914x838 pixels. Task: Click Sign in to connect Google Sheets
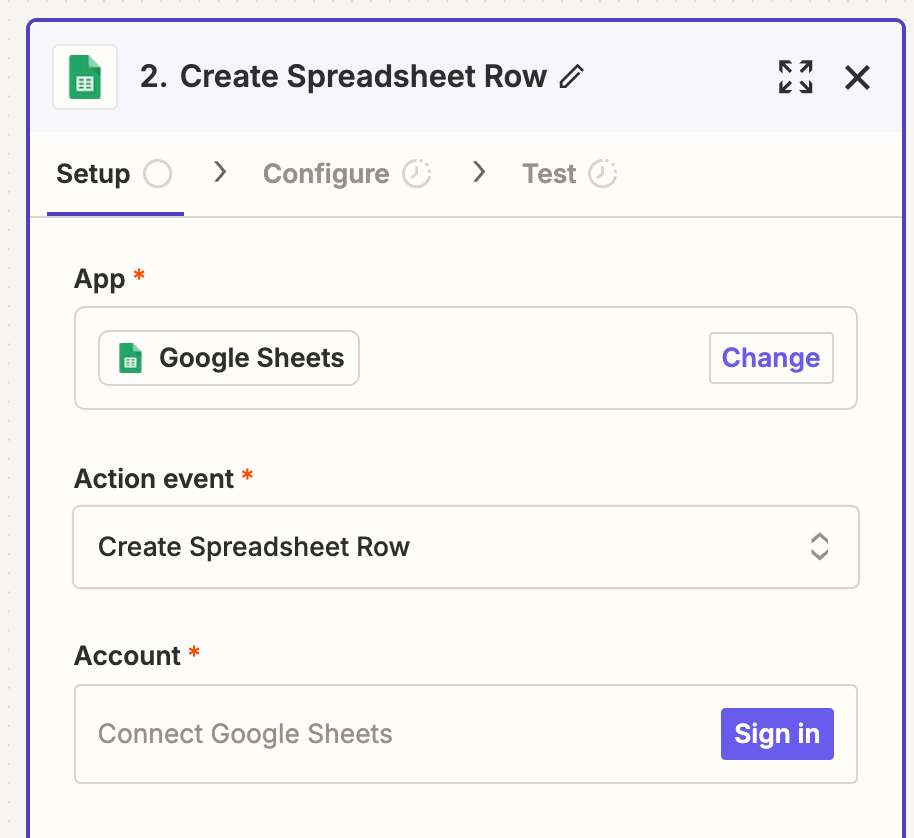pos(776,734)
